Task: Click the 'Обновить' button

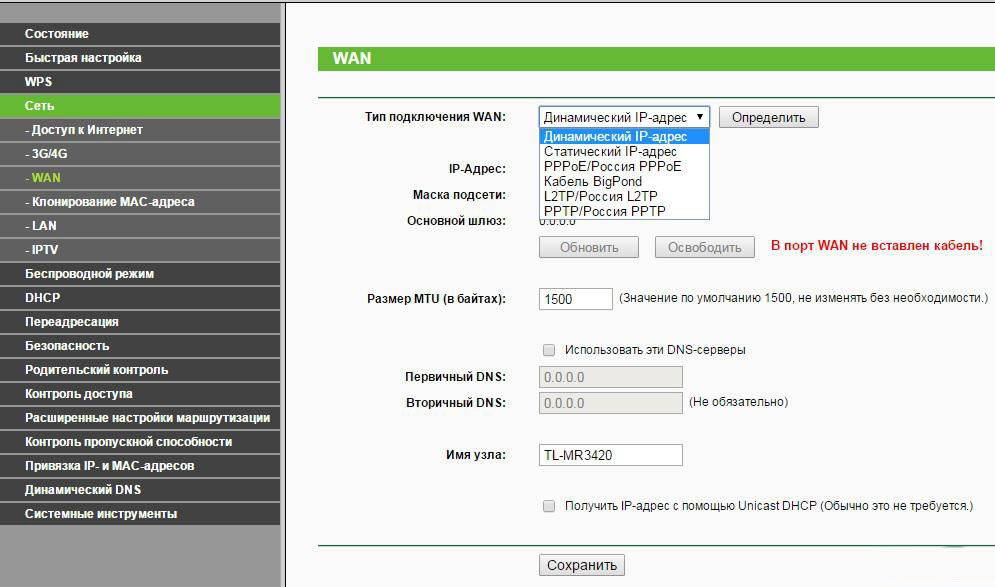Action: point(589,247)
